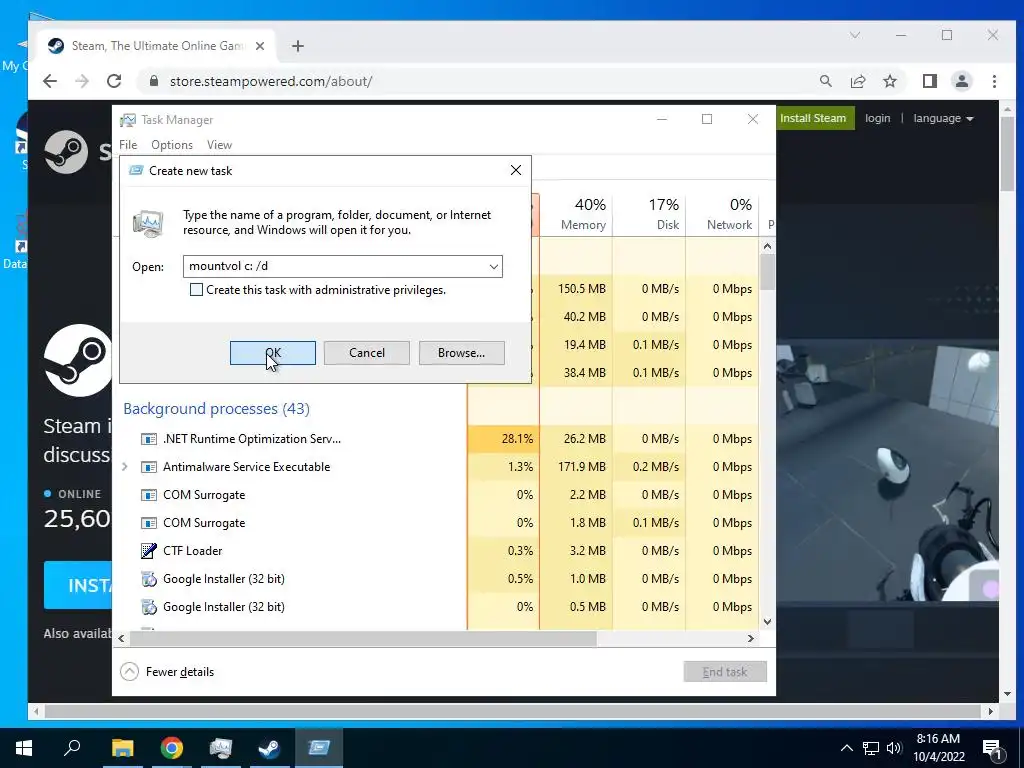Select Antimalware Service Executable icon
This screenshot has width=1024, height=768.
(x=149, y=467)
